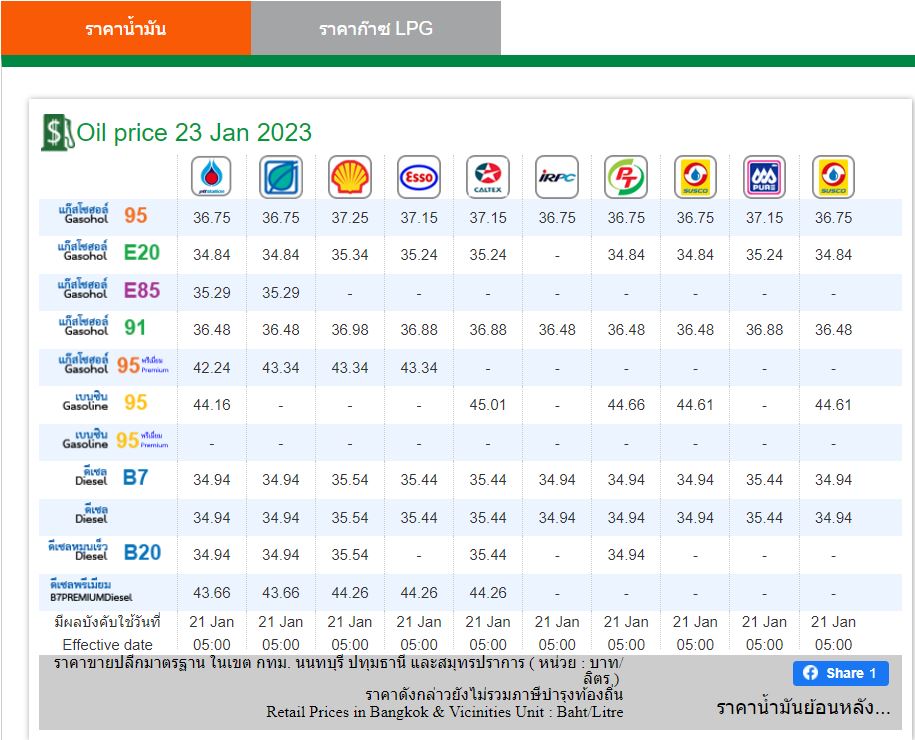Share on Facebook via Share button
915x740 pixels.
pos(840,673)
